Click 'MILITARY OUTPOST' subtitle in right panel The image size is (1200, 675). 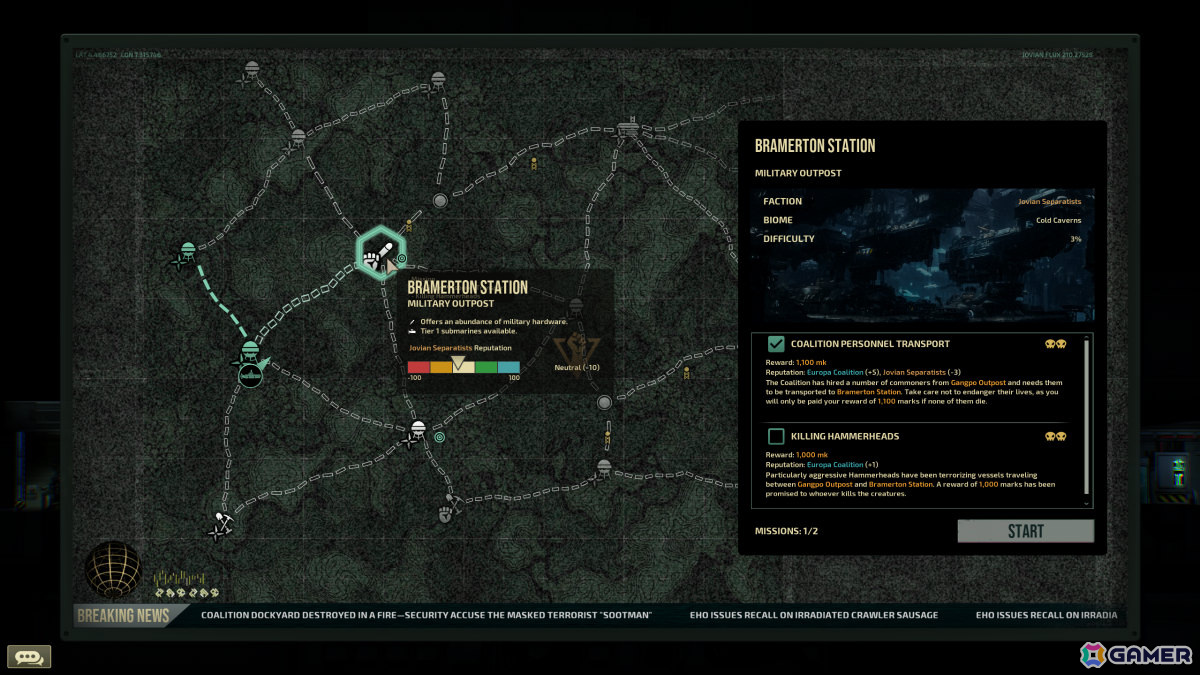(798, 173)
